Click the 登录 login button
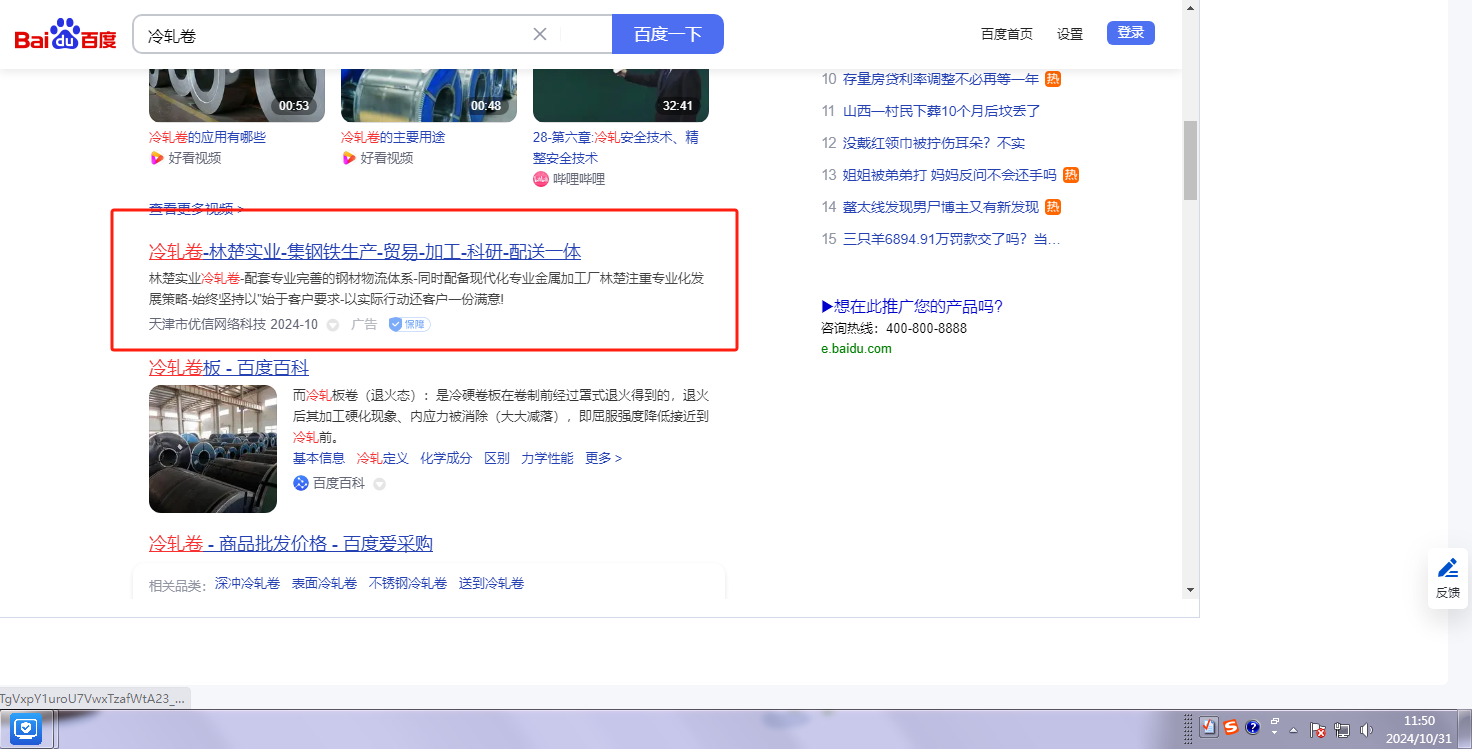The height and width of the screenshot is (749, 1472). 1131,33
